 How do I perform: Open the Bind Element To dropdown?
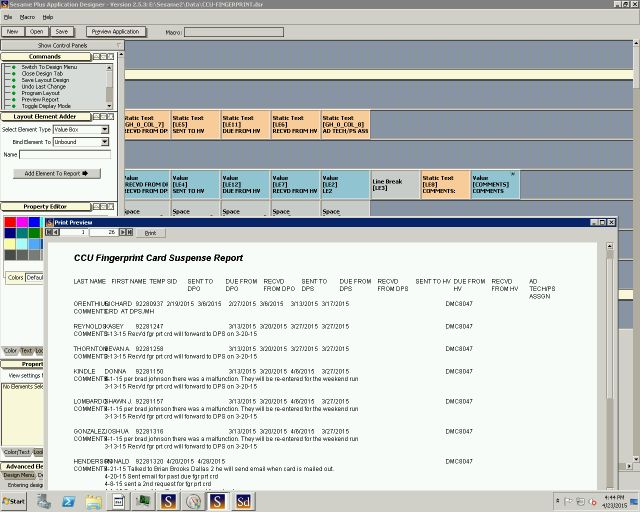pos(105,142)
